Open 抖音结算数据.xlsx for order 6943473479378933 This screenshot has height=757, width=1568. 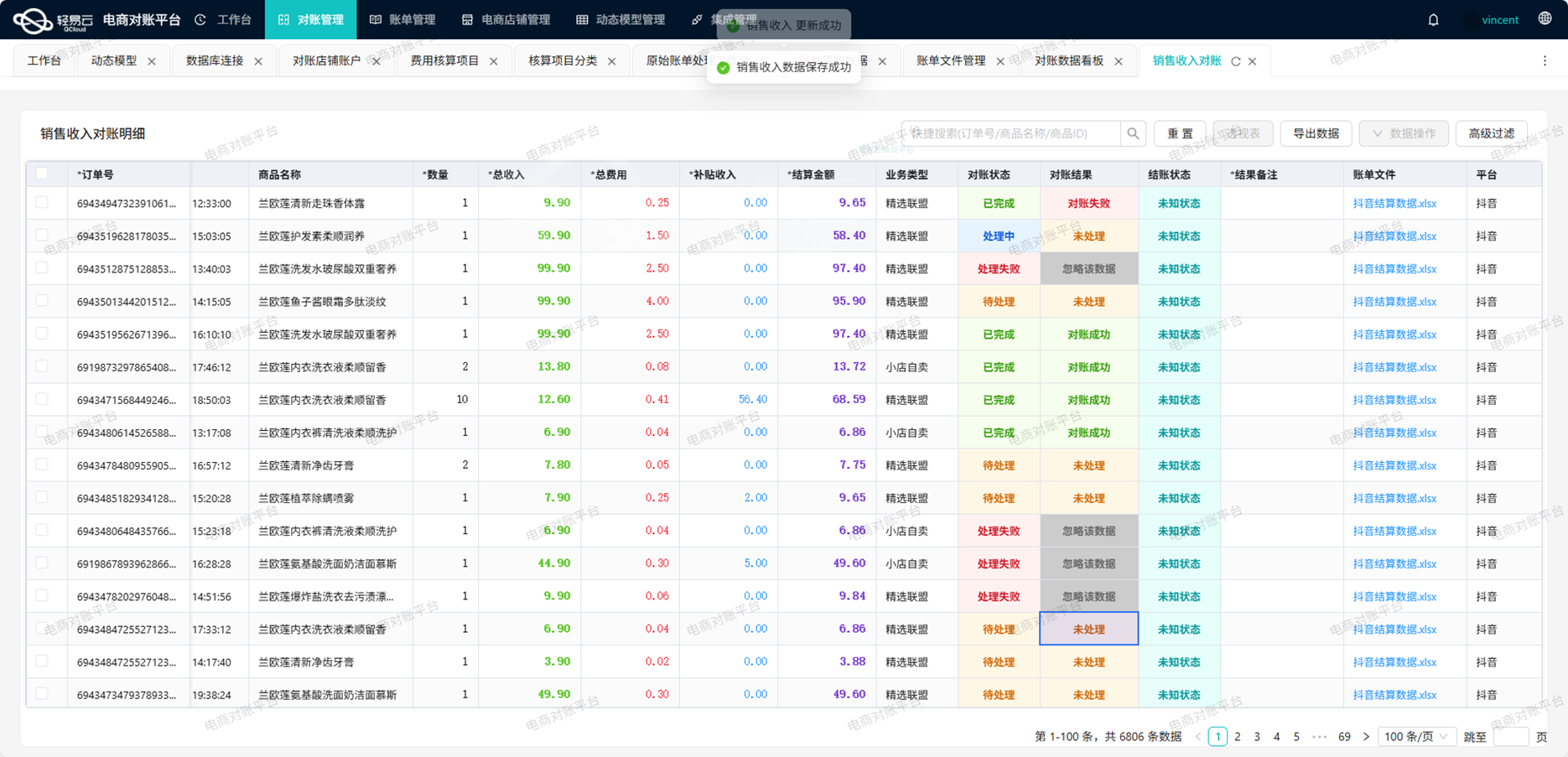coord(1394,695)
